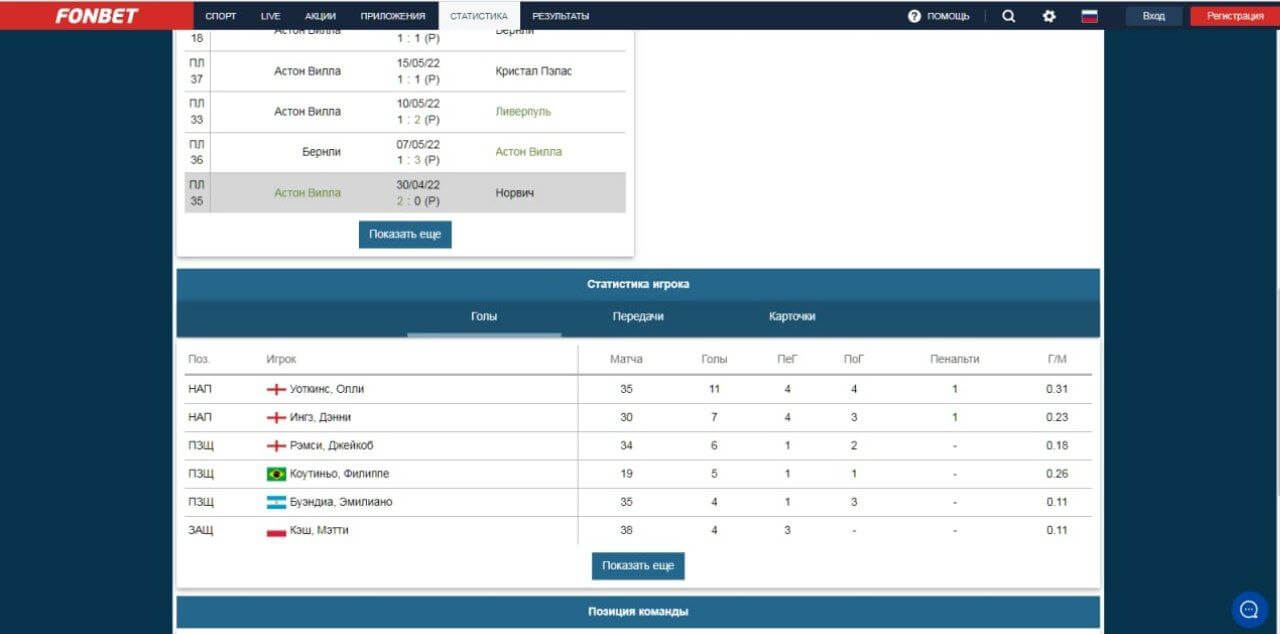
Task: Click Argentina flag next to Buendia
Action: 276,502
